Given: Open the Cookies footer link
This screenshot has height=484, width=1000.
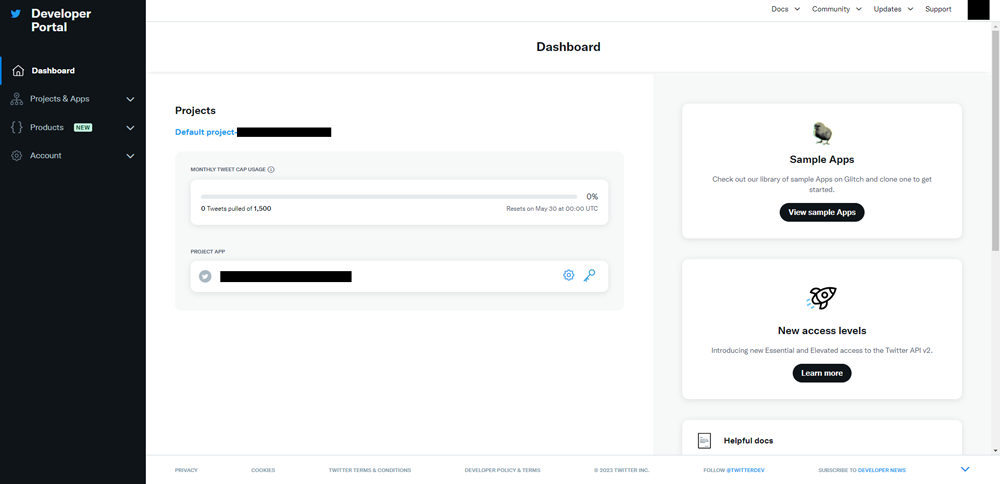Looking at the screenshot, I should (263, 470).
